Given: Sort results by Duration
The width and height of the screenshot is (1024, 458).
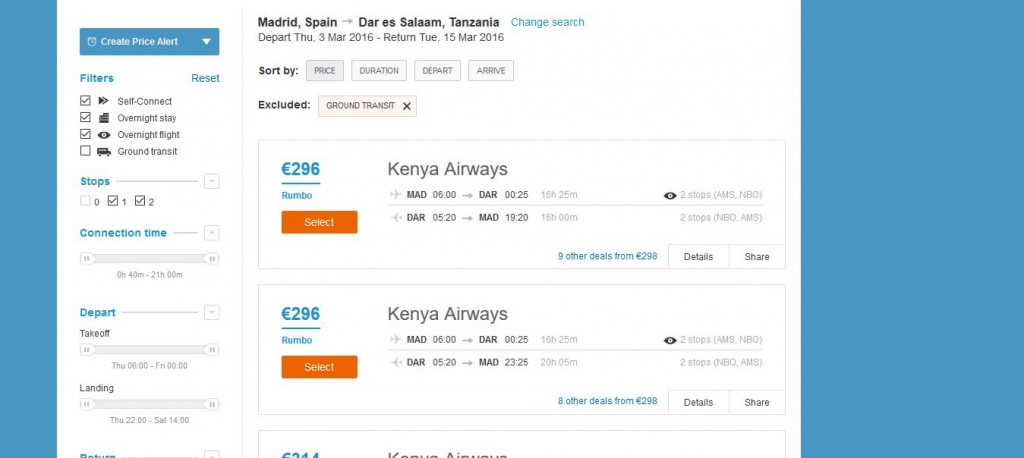Looking at the screenshot, I should (380, 71).
